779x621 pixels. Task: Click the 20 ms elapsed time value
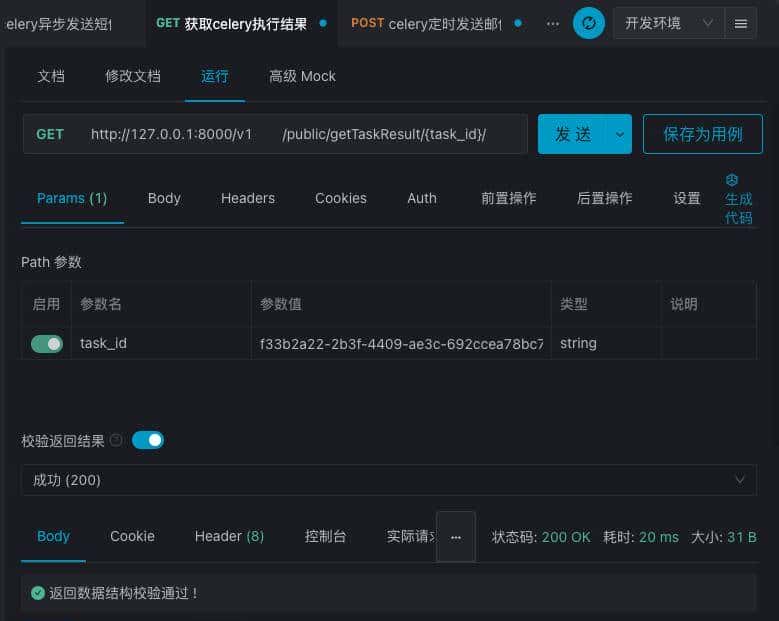pyautogui.click(x=659, y=537)
